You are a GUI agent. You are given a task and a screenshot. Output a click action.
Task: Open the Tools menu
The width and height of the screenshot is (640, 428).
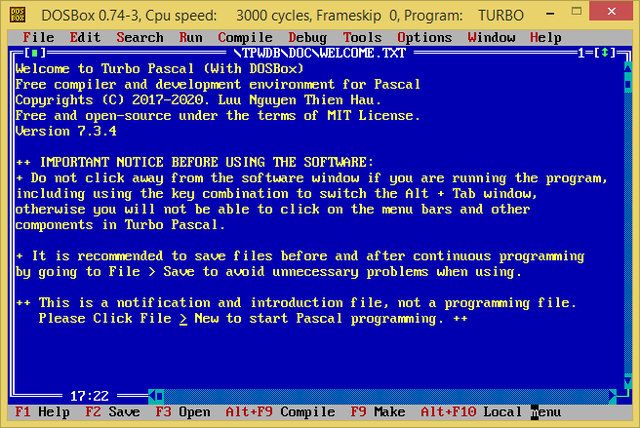pyautogui.click(x=362, y=38)
